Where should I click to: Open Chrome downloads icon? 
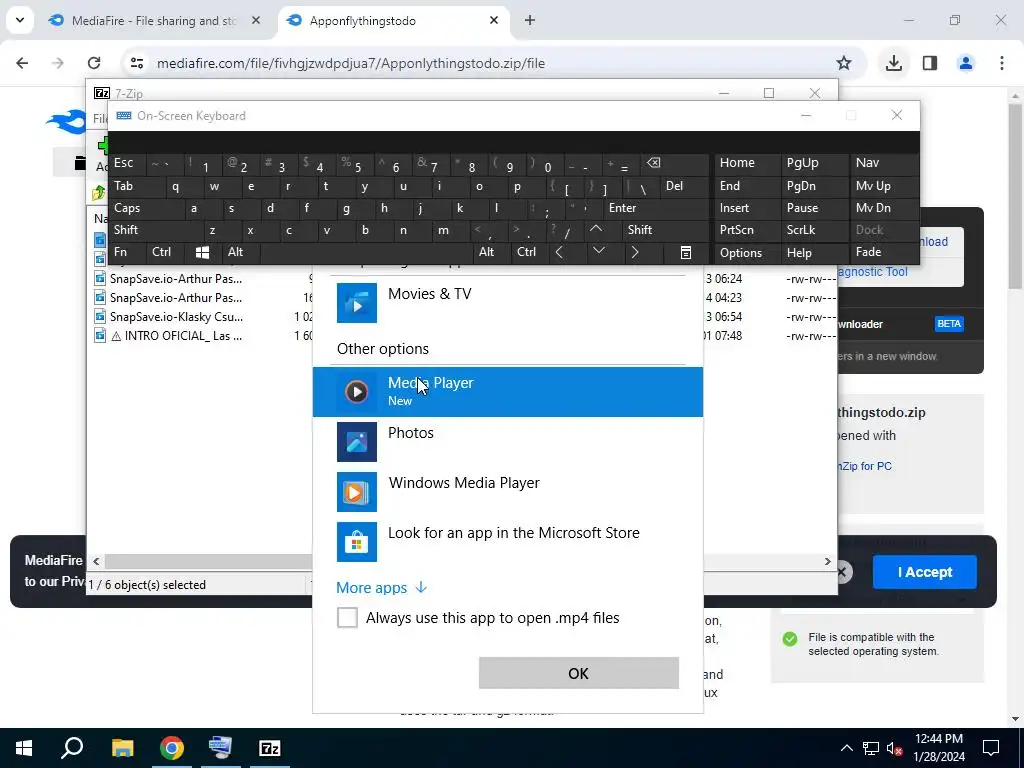point(894,63)
